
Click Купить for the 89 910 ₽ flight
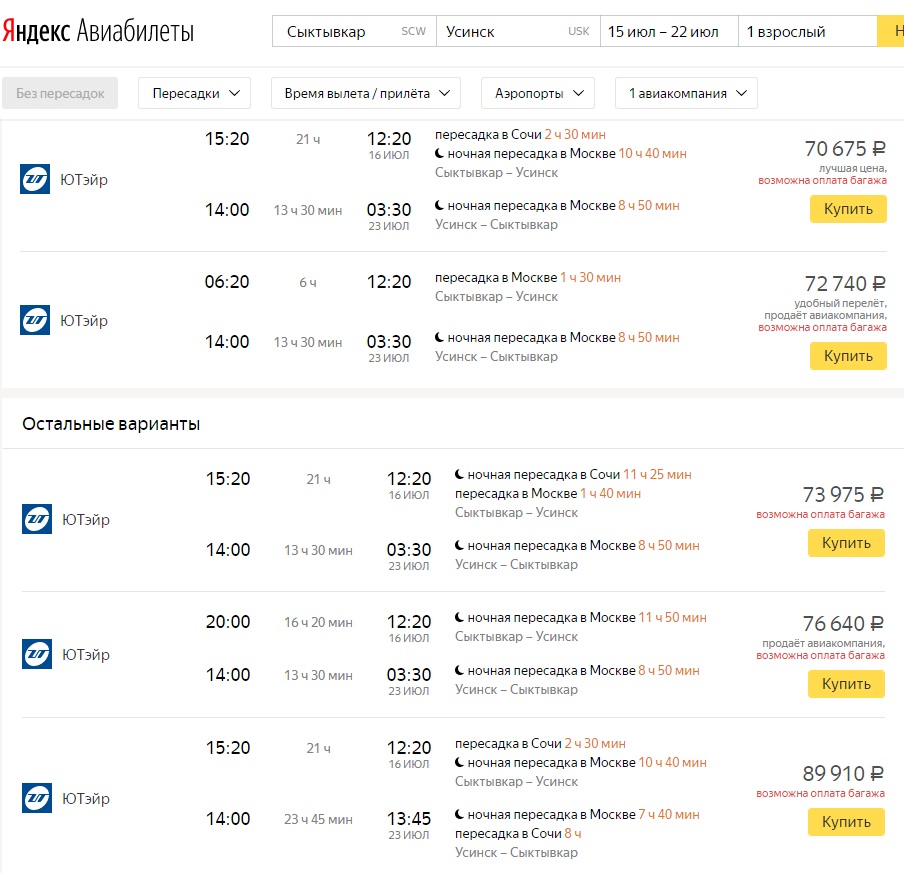[846, 822]
